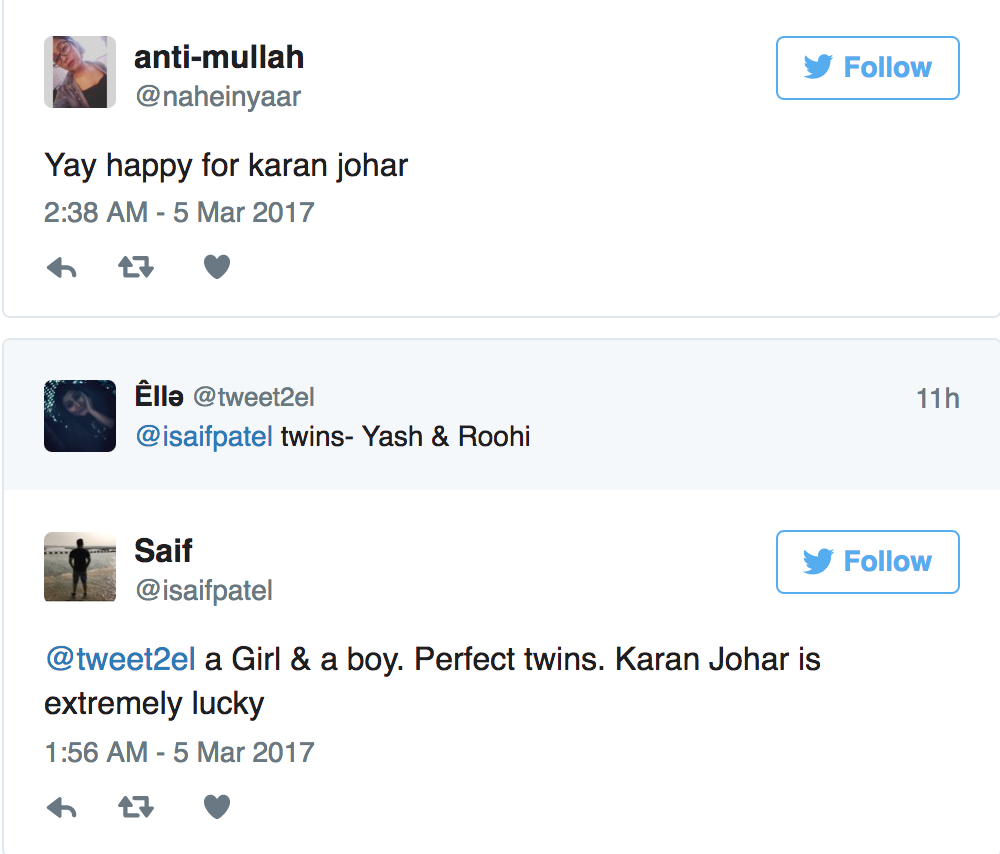Viewport: 1000px width, 854px height.
Task: Open Saif's profile avatar
Action: pos(80,566)
